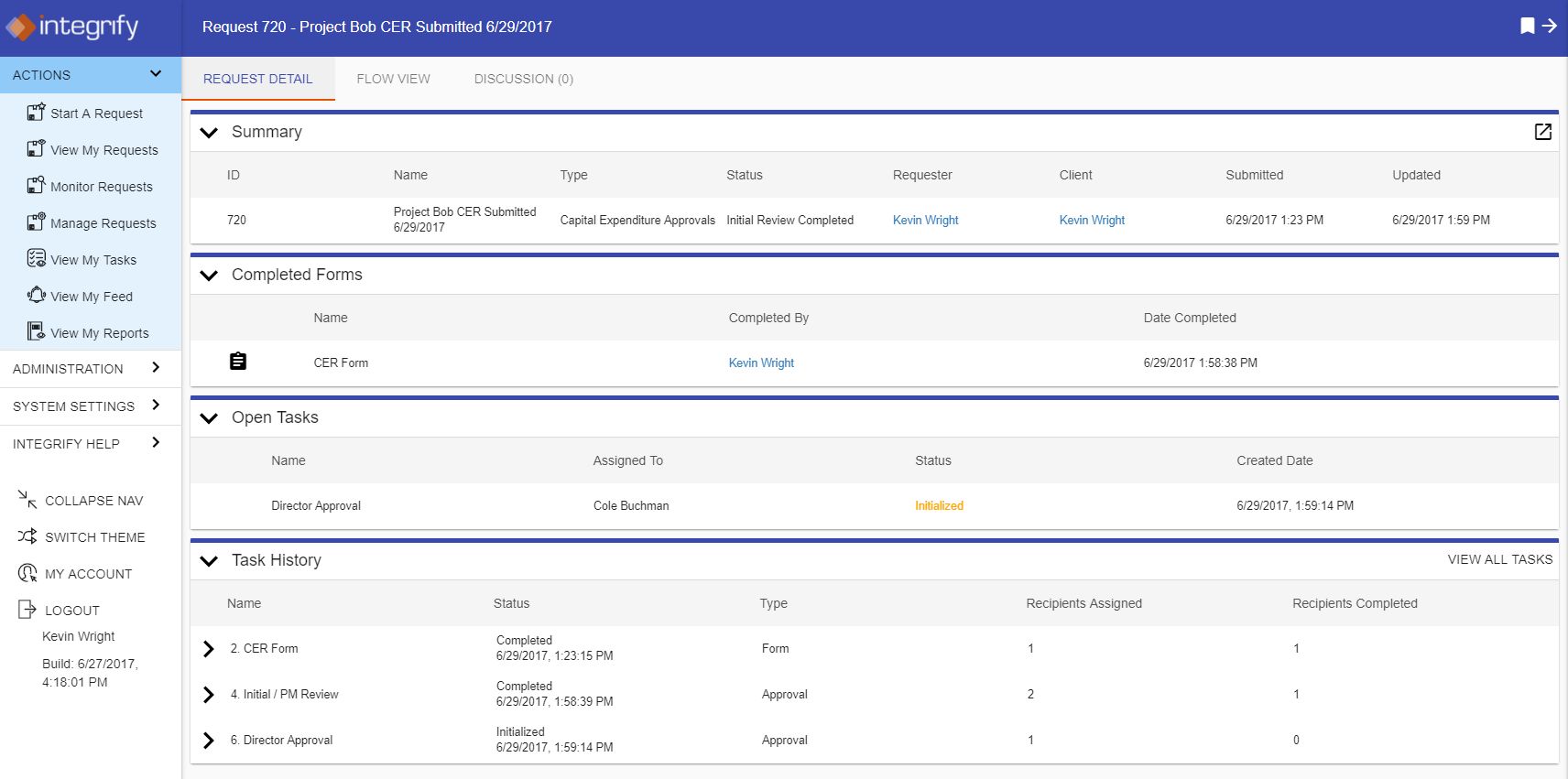Click the CER Form clipboard icon

[x=238, y=362]
